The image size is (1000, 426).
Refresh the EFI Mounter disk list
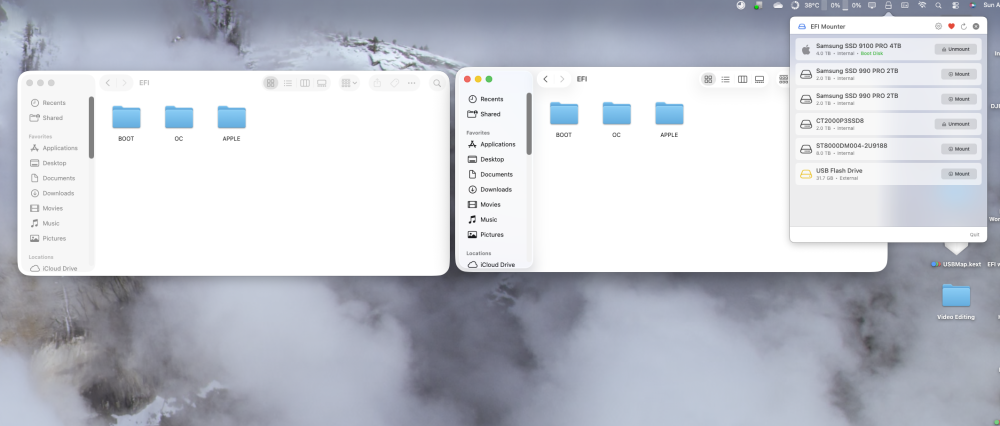point(964,26)
